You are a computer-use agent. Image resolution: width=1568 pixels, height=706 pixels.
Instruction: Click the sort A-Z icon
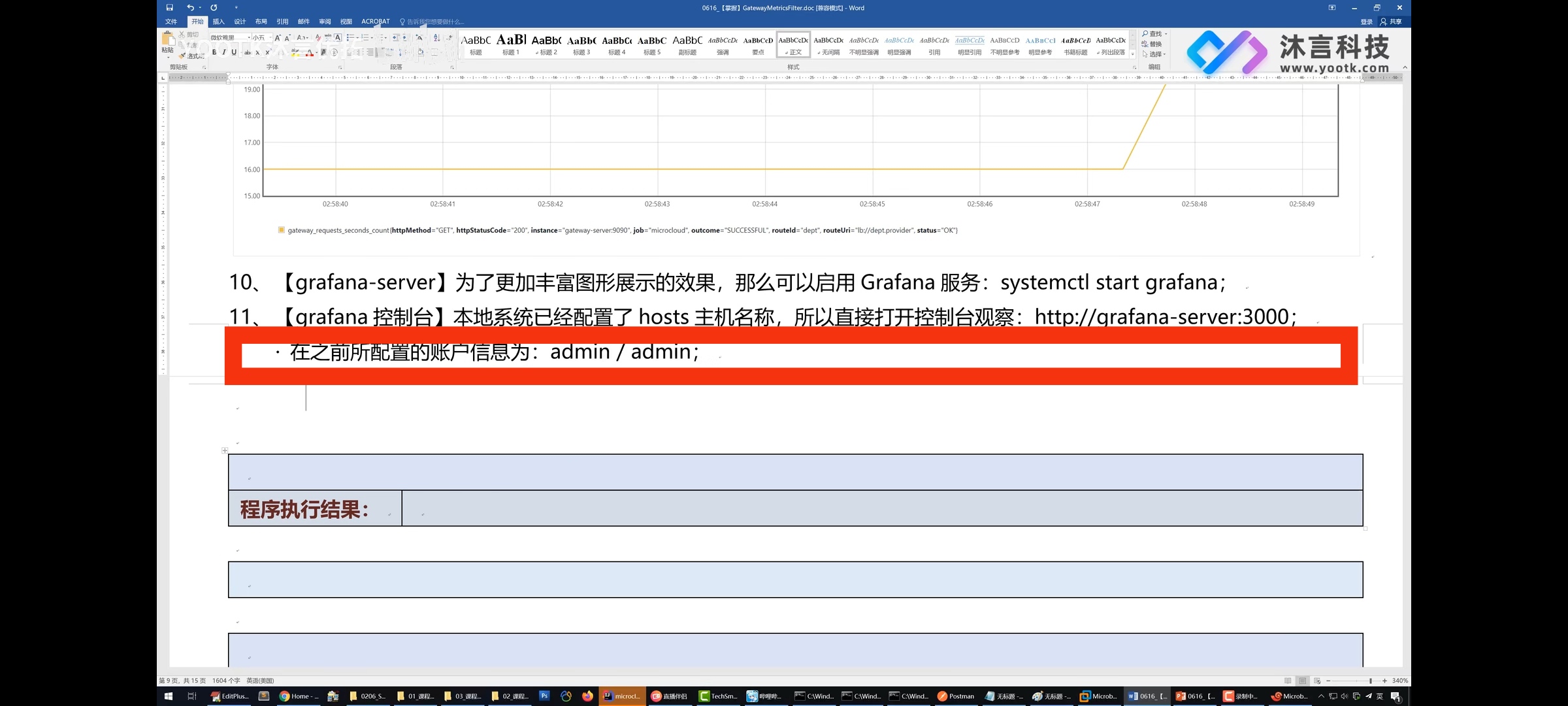pos(437,38)
